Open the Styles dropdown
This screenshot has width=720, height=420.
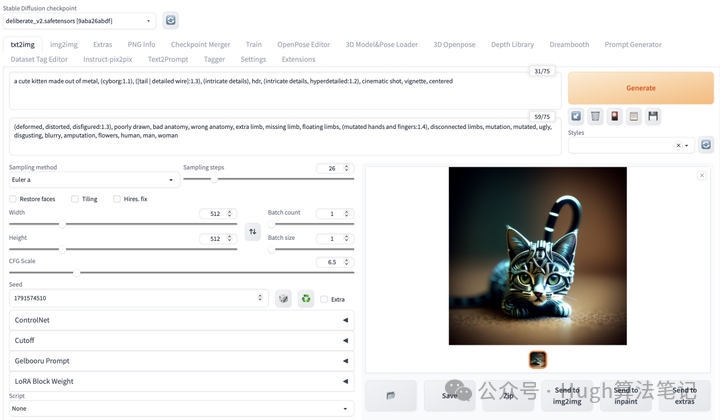[x=631, y=146]
